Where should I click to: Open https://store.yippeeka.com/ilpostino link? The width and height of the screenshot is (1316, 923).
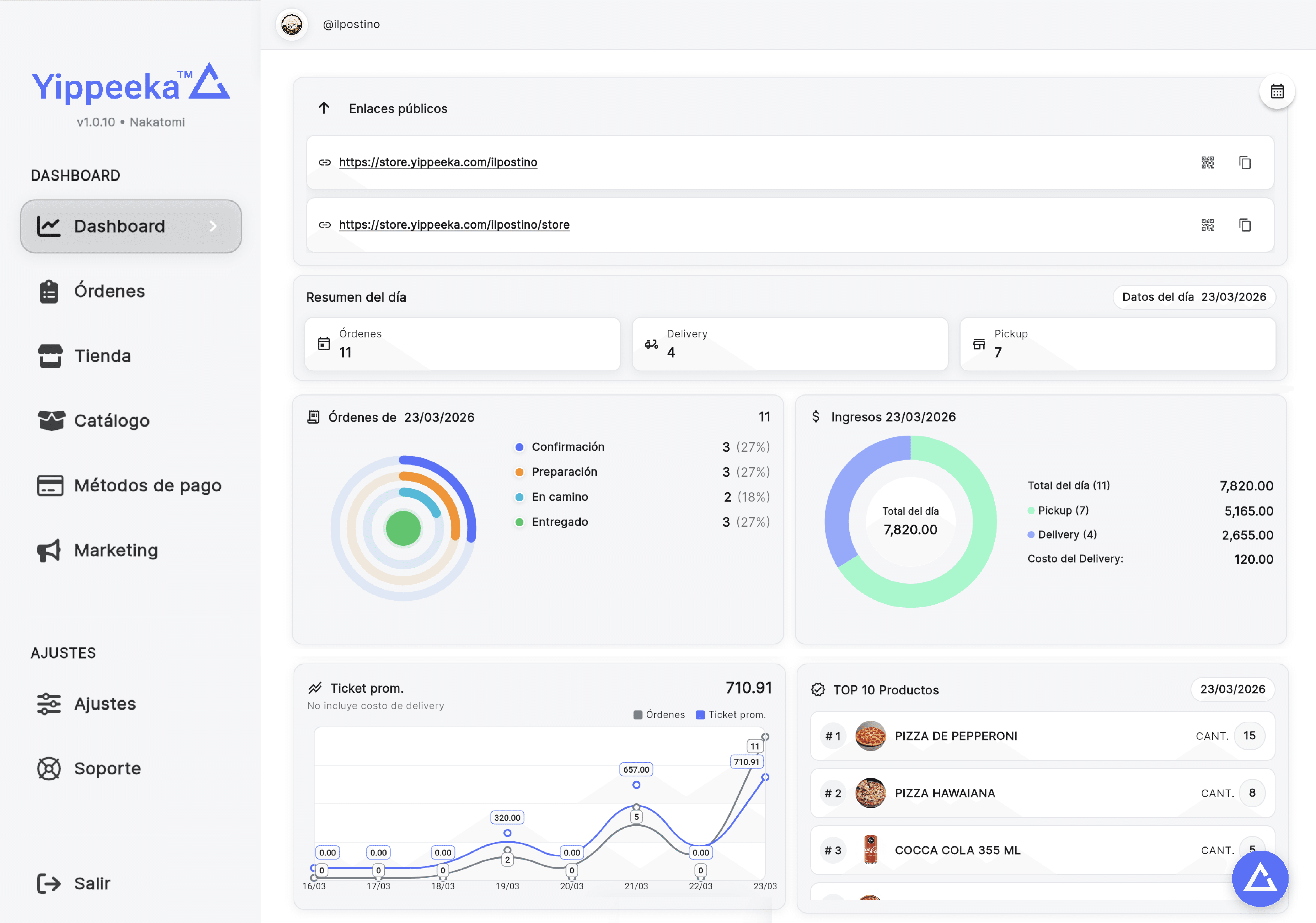[438, 162]
